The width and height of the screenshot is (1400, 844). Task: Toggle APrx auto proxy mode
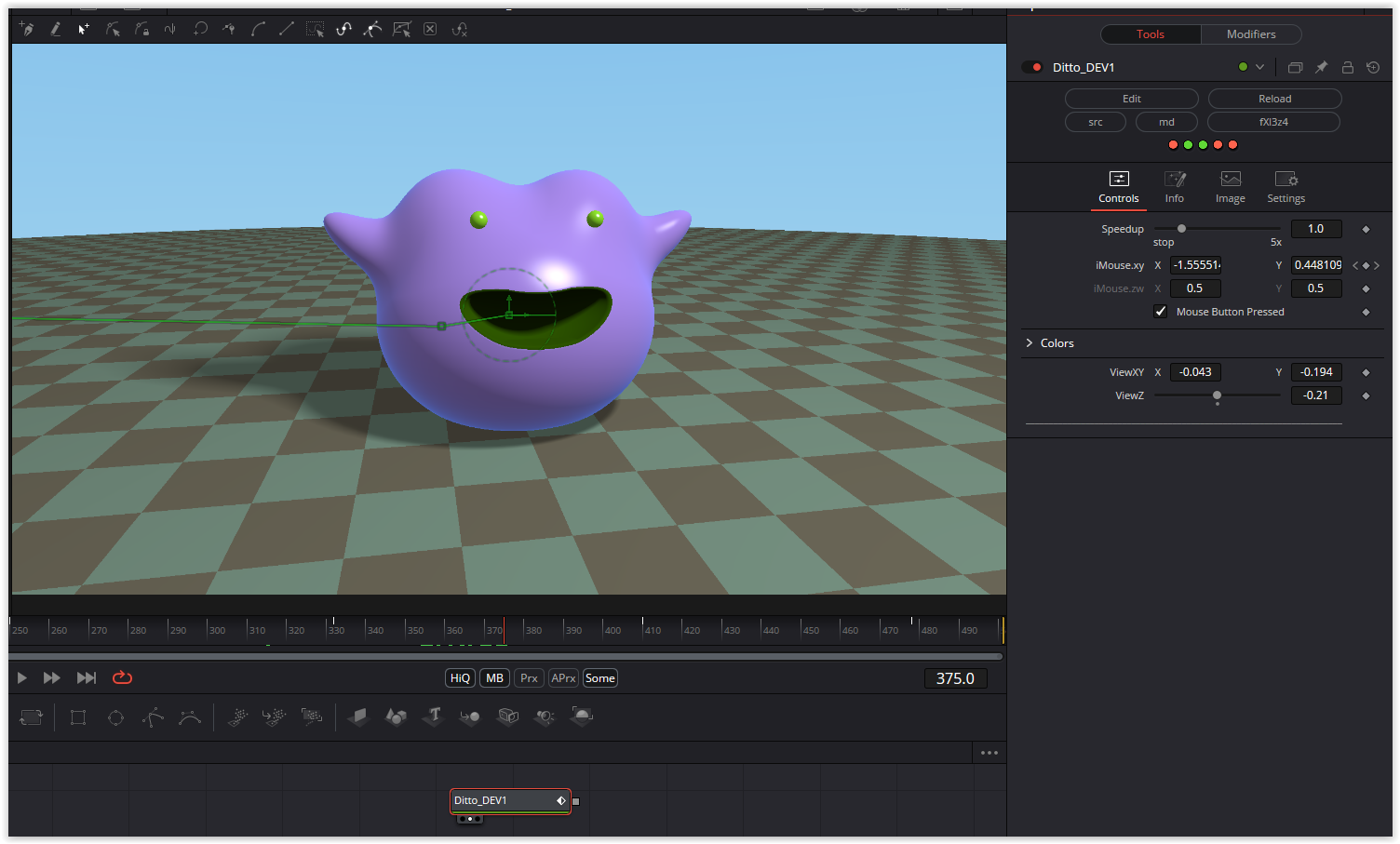pyautogui.click(x=563, y=678)
